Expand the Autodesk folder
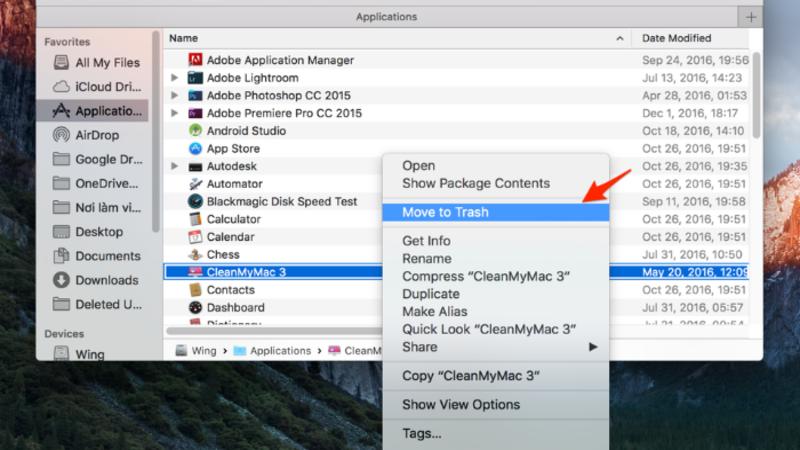Viewport: 800px width, 450px height. point(174,166)
